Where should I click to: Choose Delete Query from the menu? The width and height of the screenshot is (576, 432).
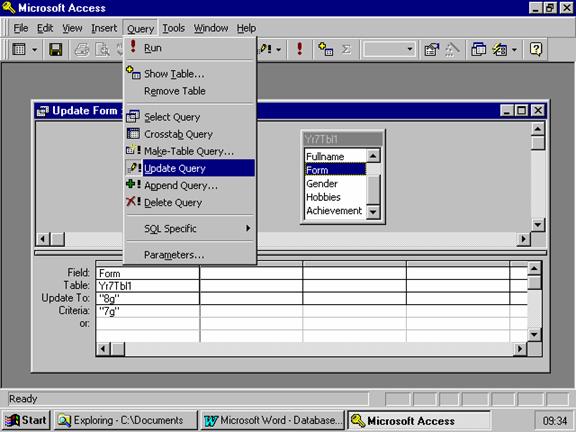[190, 202]
